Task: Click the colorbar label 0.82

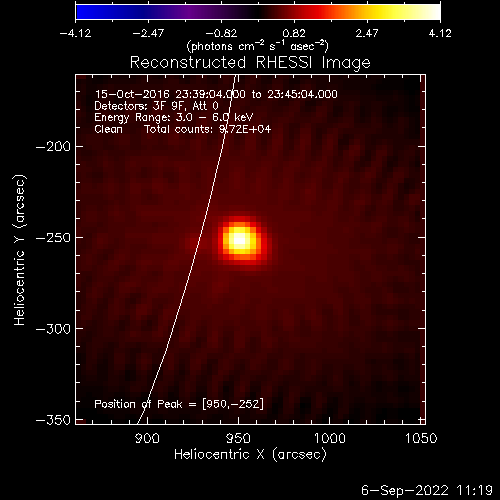Action: click(294, 33)
